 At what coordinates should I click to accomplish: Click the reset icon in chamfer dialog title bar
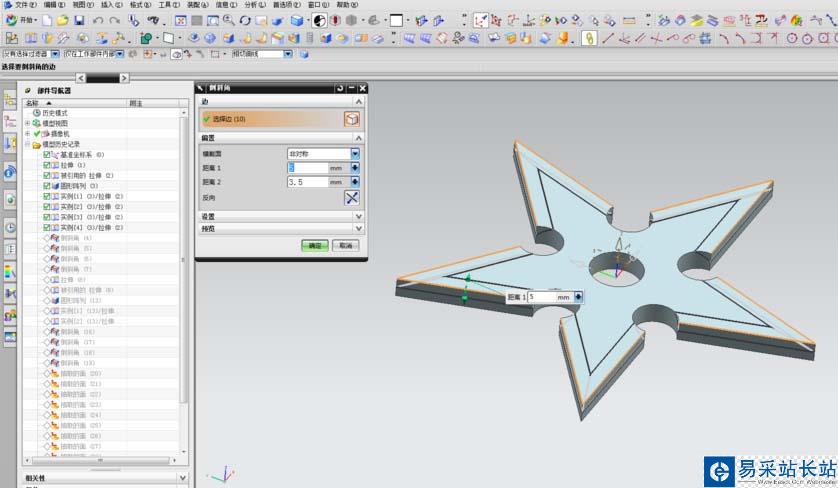point(340,88)
